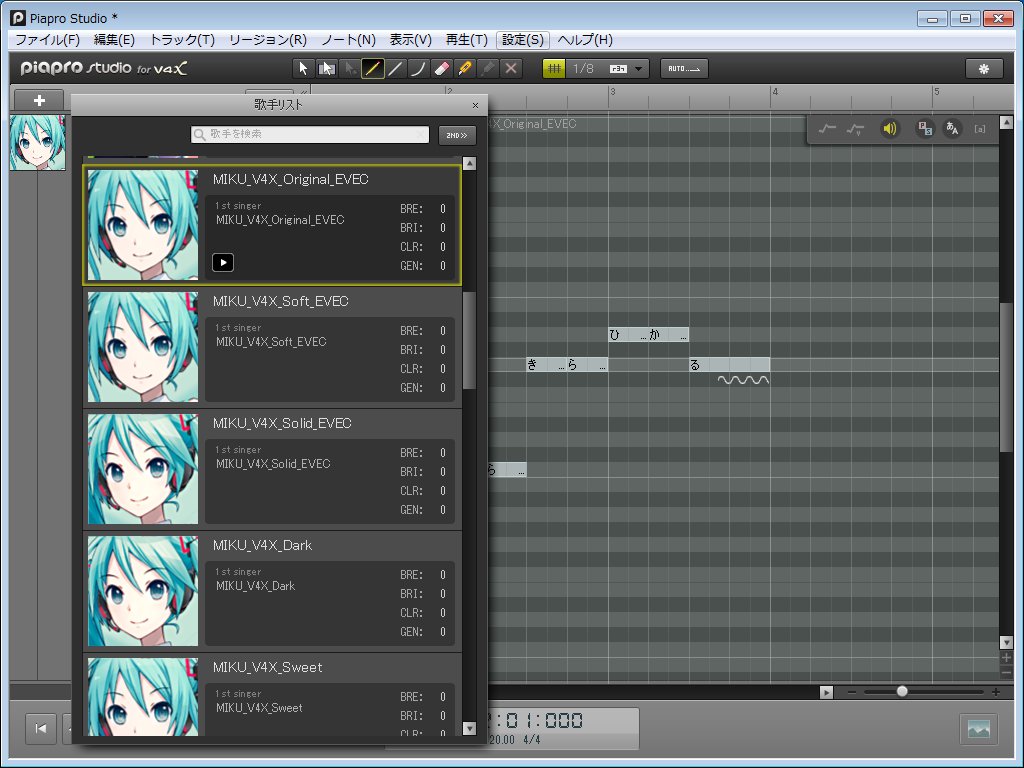Toggle the yellow grid snap button

(554, 68)
